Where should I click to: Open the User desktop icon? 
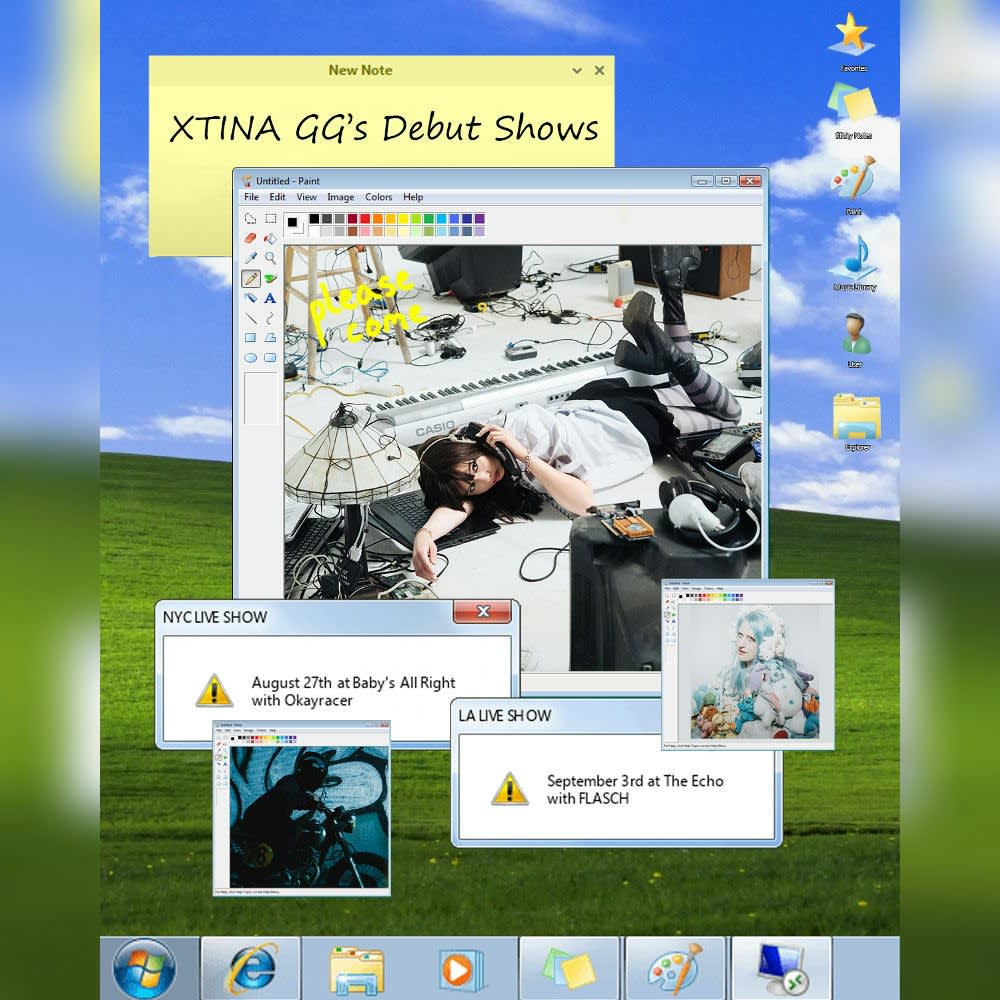(x=855, y=340)
